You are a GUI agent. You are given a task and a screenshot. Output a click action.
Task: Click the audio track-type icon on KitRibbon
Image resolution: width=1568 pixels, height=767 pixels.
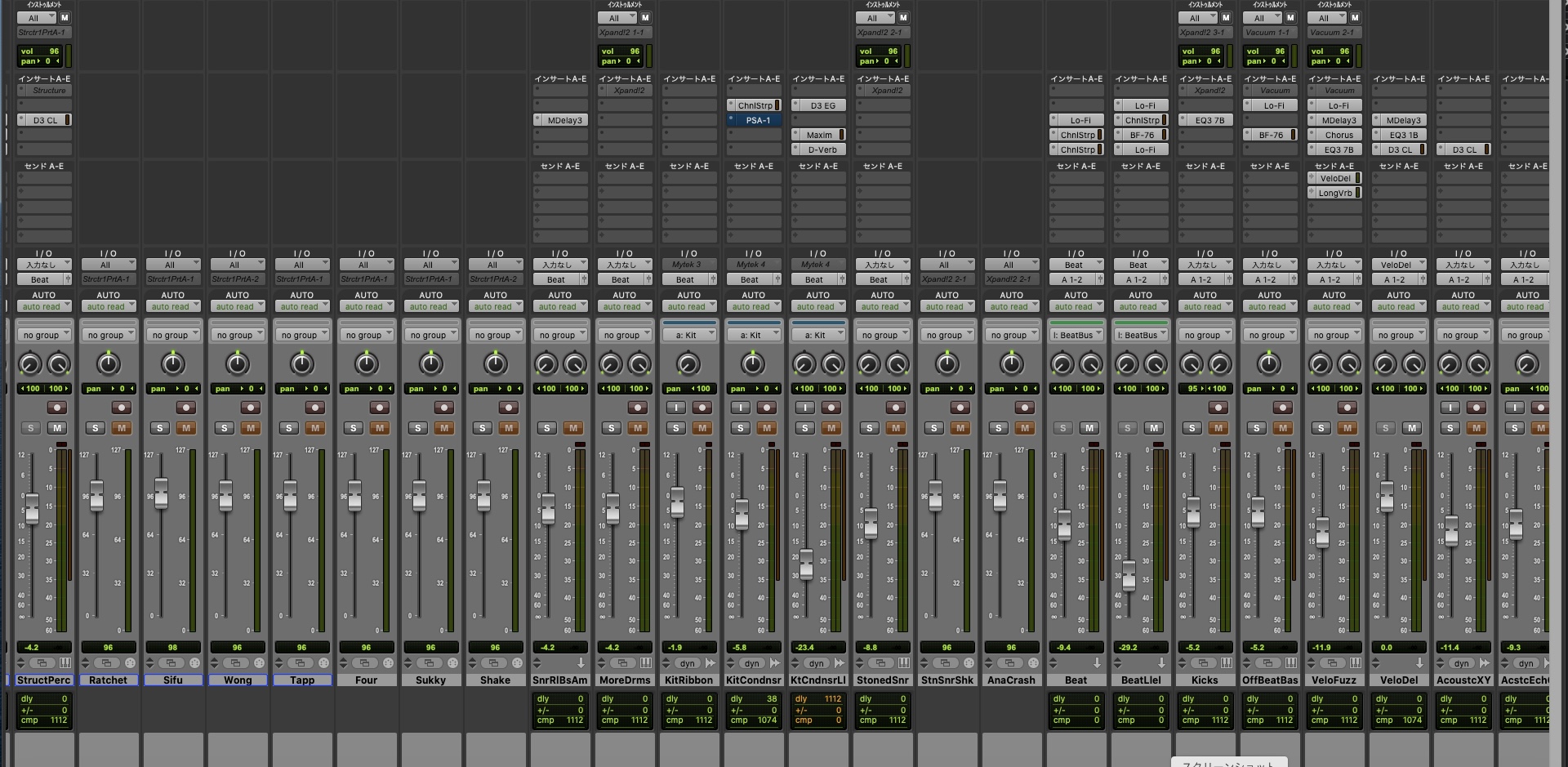click(x=710, y=663)
